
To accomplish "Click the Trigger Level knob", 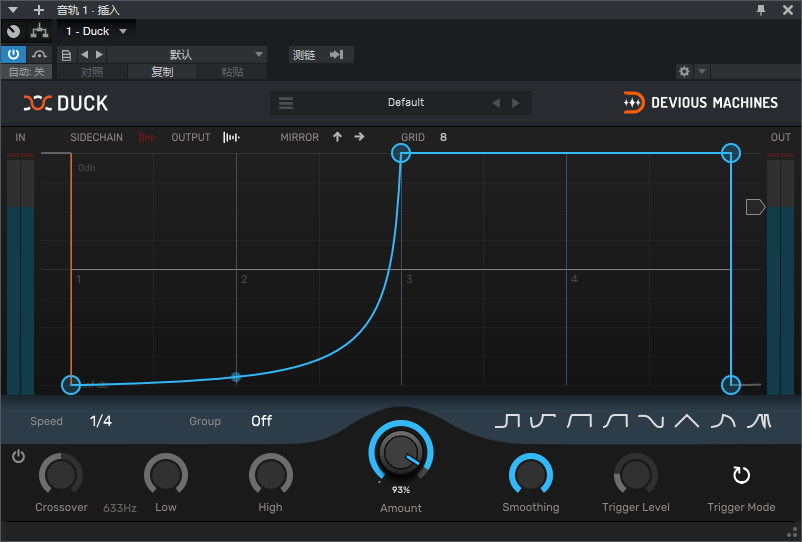I will (x=636, y=475).
